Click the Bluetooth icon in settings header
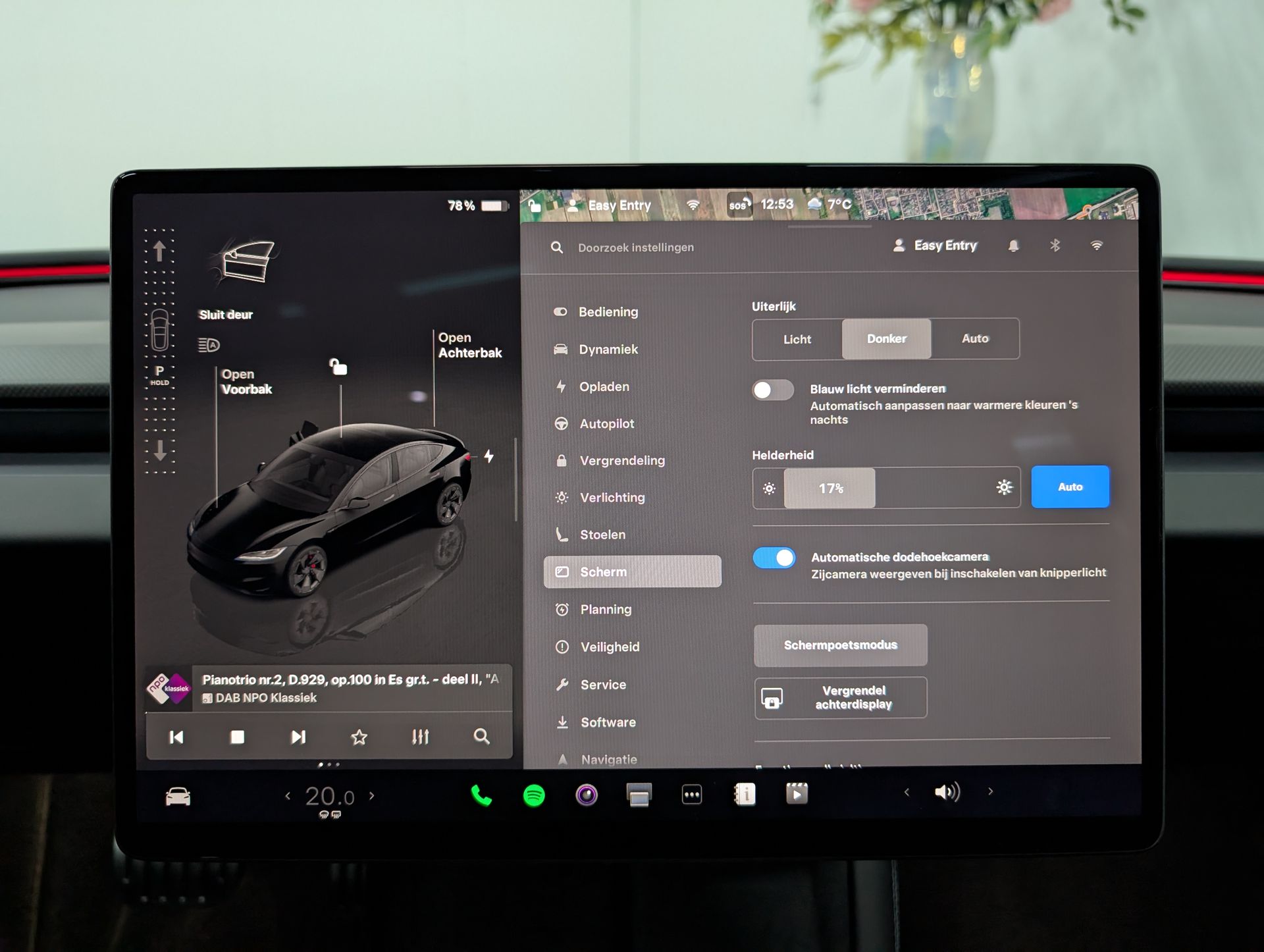This screenshot has height=952, width=1264. point(1055,246)
